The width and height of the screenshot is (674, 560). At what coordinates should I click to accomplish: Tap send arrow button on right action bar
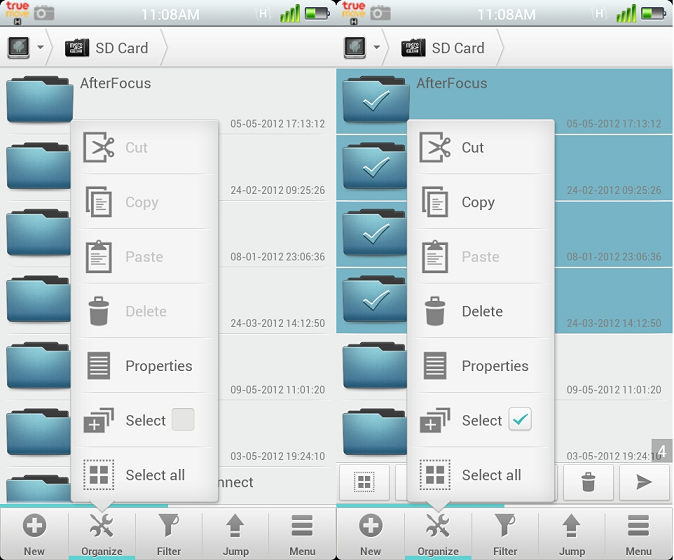tap(644, 483)
